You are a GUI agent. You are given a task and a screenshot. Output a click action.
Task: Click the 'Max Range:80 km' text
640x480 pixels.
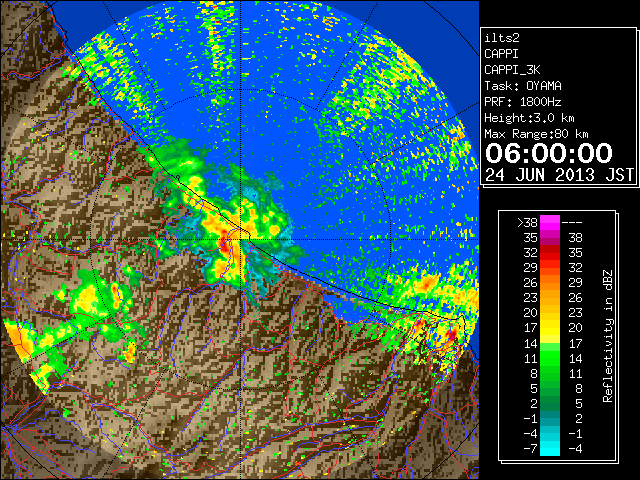(536, 134)
